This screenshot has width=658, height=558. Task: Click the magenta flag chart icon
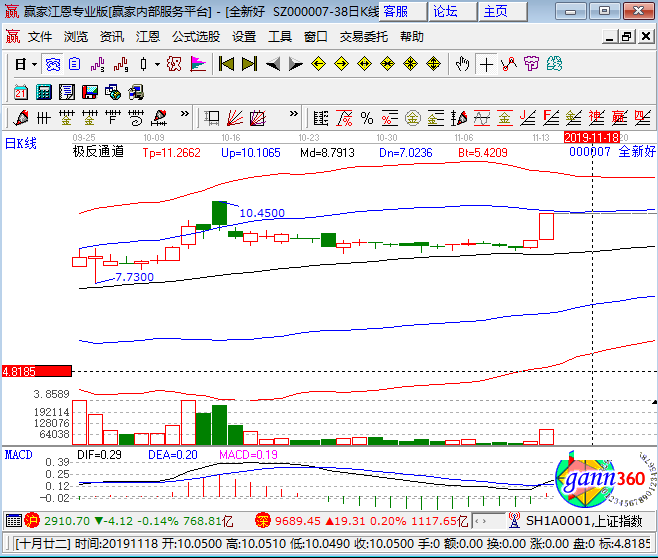198,65
